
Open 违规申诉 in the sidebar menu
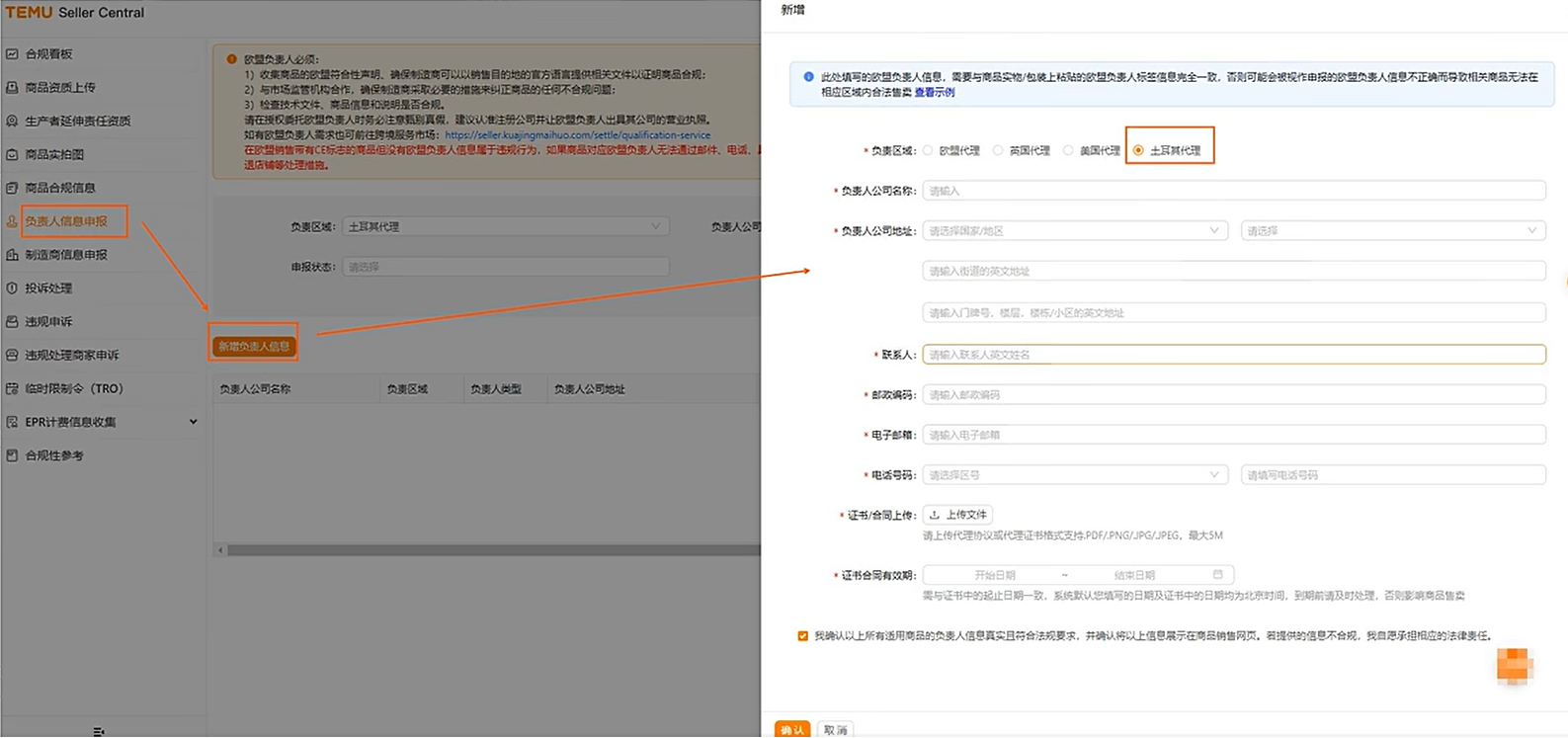tap(48, 322)
